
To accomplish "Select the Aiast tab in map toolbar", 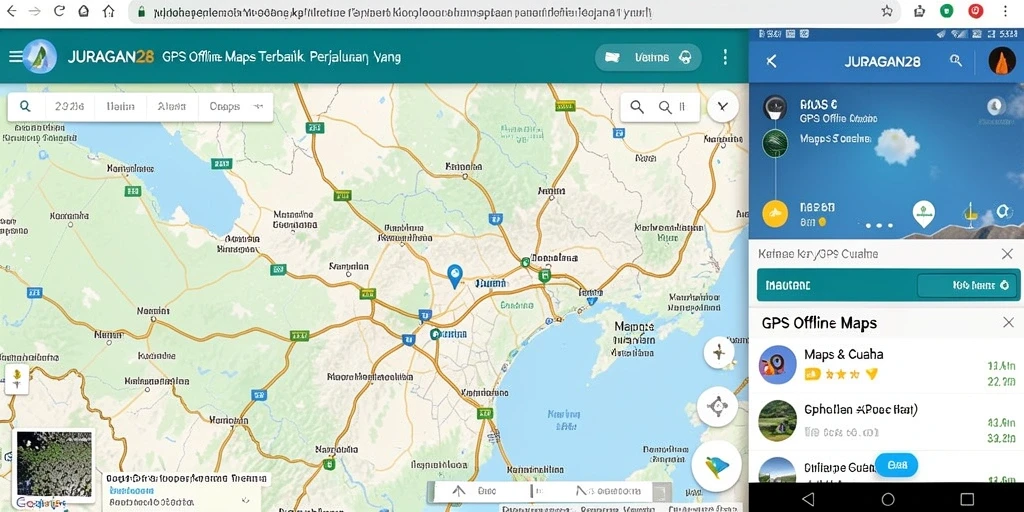I will (x=172, y=106).
